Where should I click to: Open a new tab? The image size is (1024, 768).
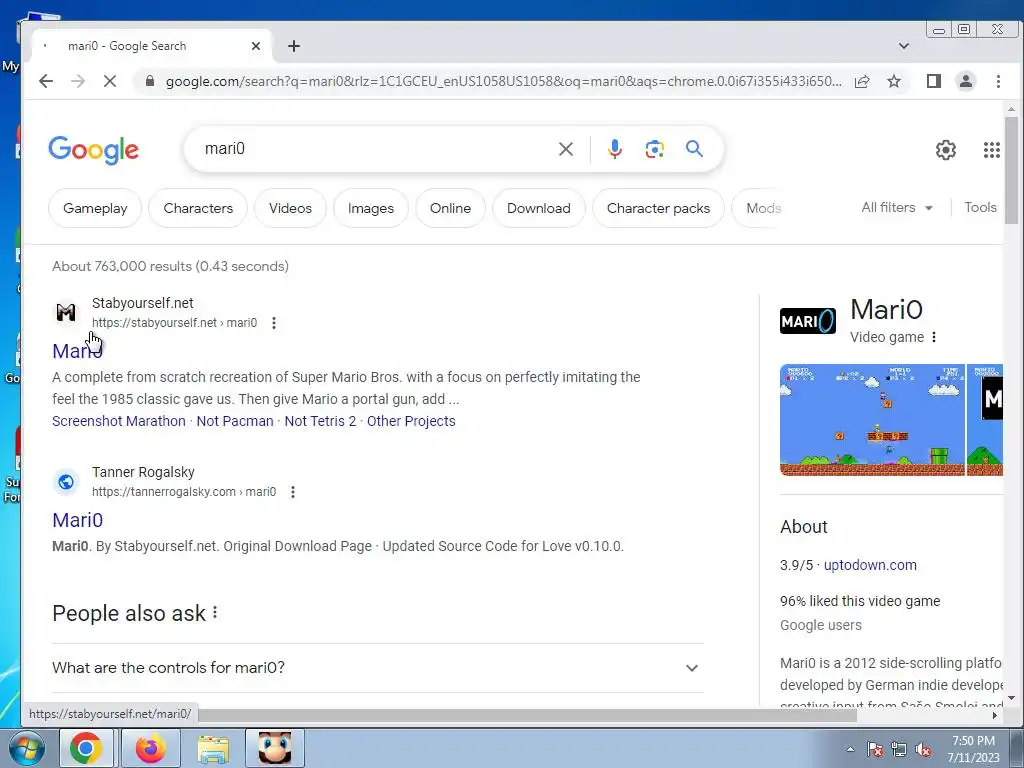point(294,46)
